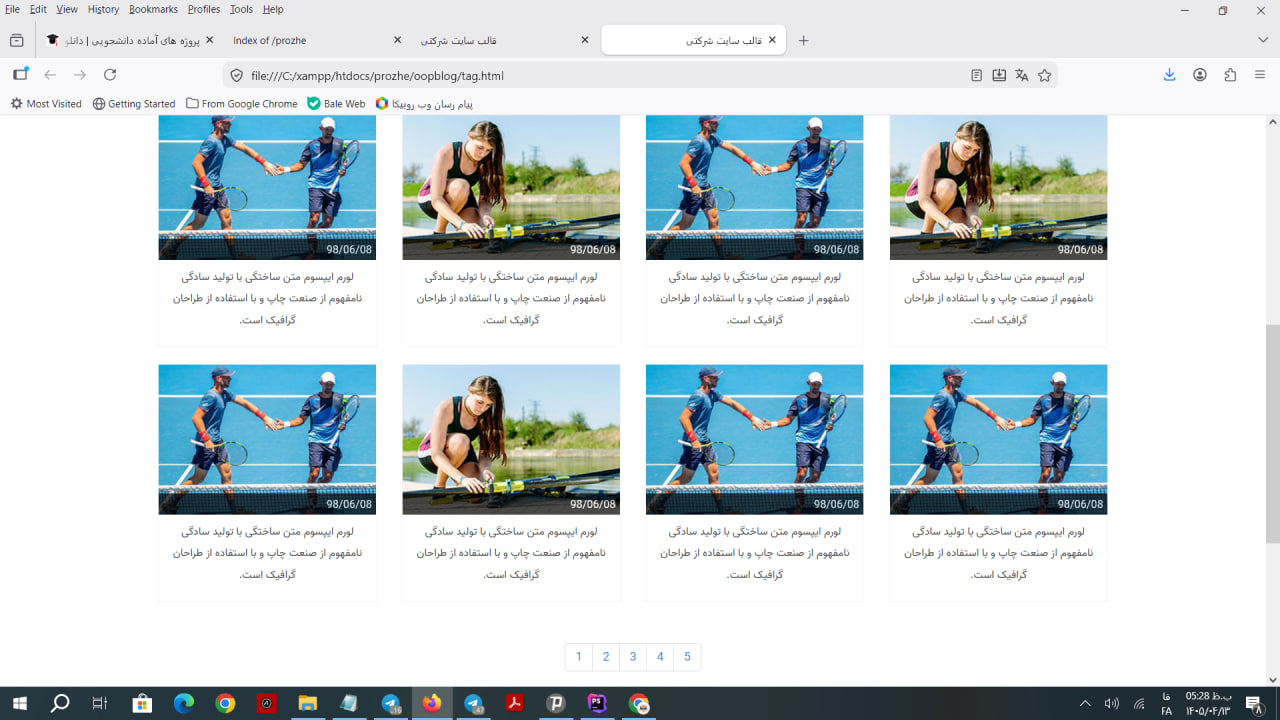Launch Microsoft Store from taskbar
1280x720 pixels.
tap(141, 704)
